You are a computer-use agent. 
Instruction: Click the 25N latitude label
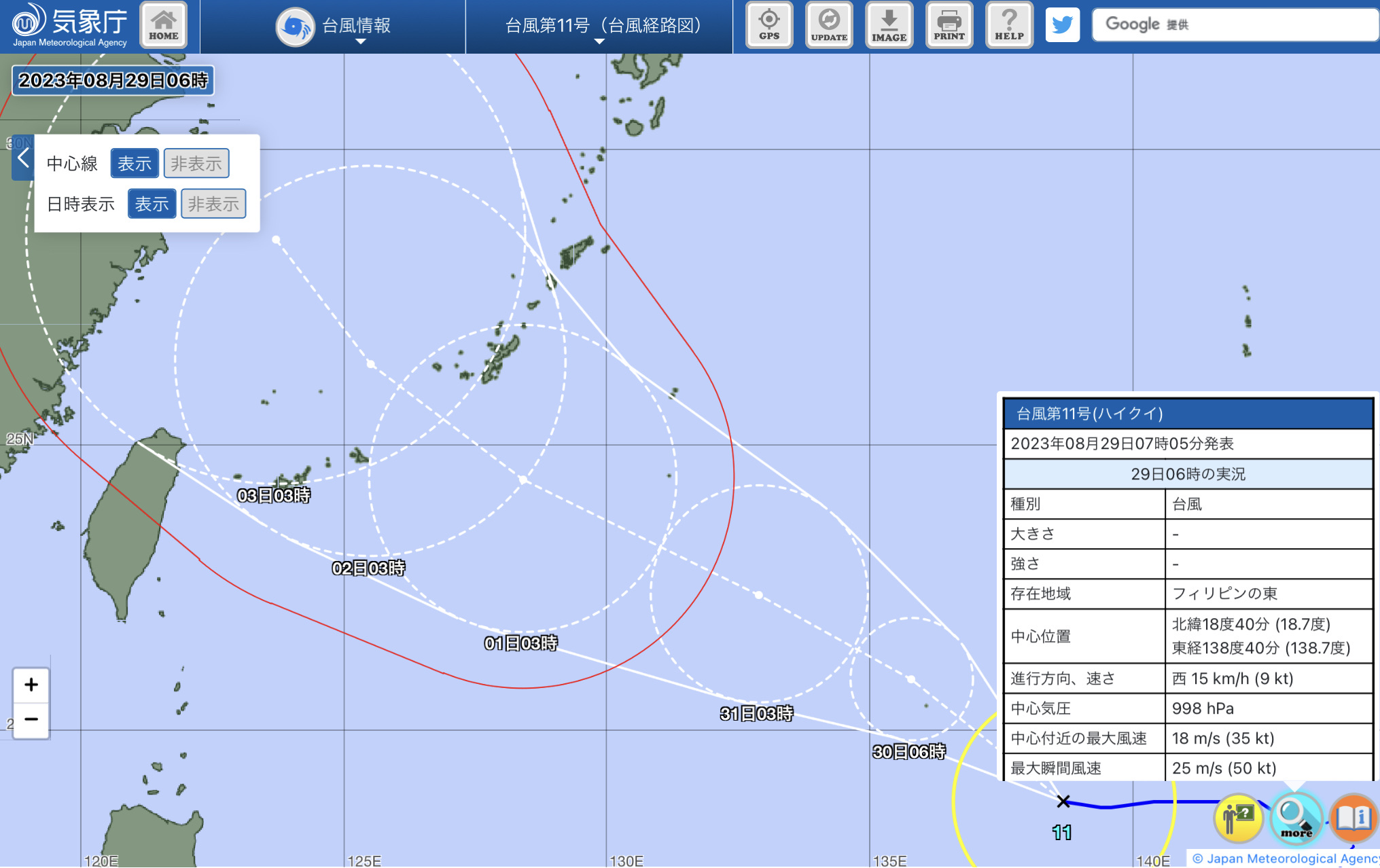click(19, 439)
